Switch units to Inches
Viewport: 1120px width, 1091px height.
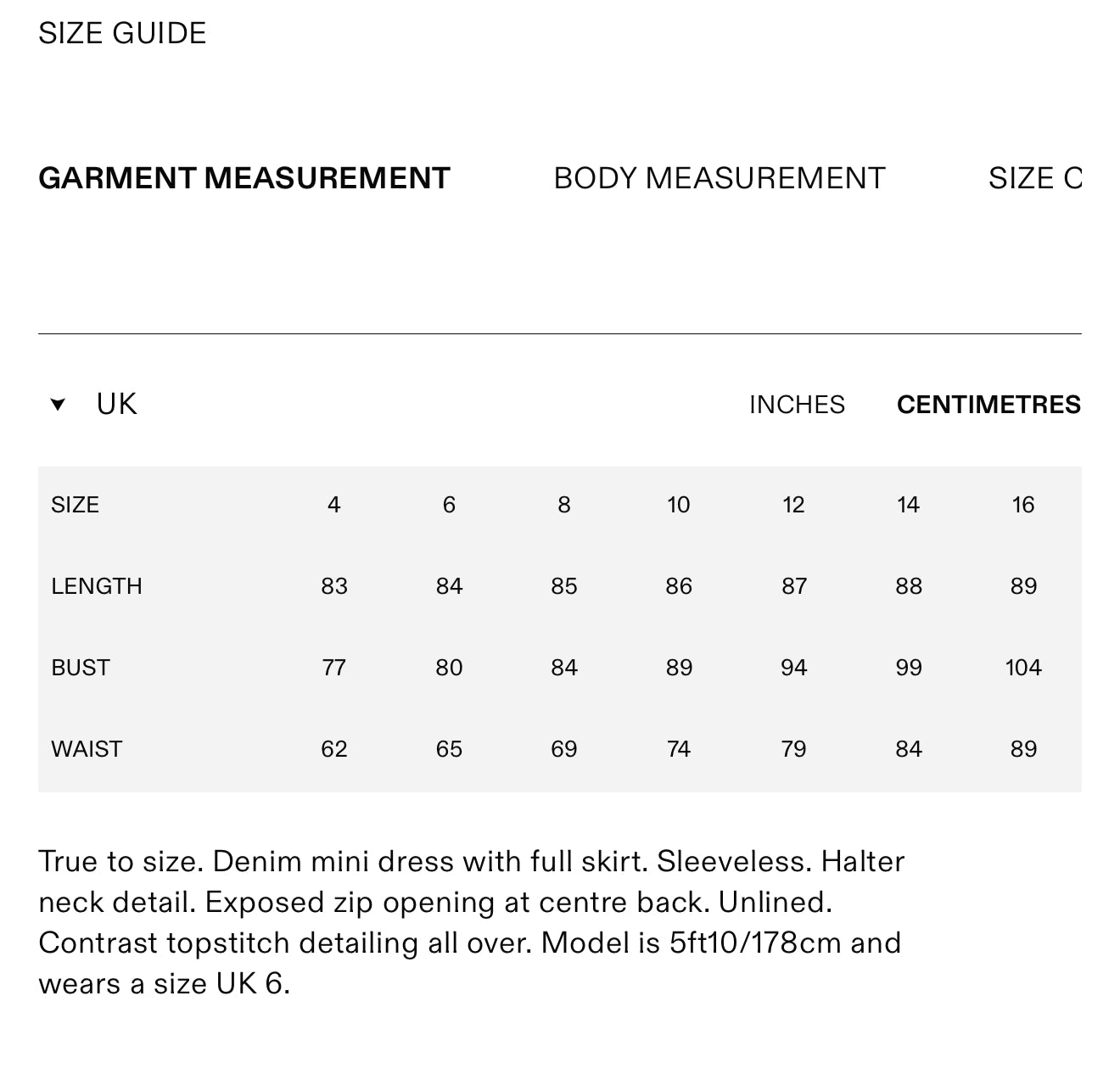point(797,405)
